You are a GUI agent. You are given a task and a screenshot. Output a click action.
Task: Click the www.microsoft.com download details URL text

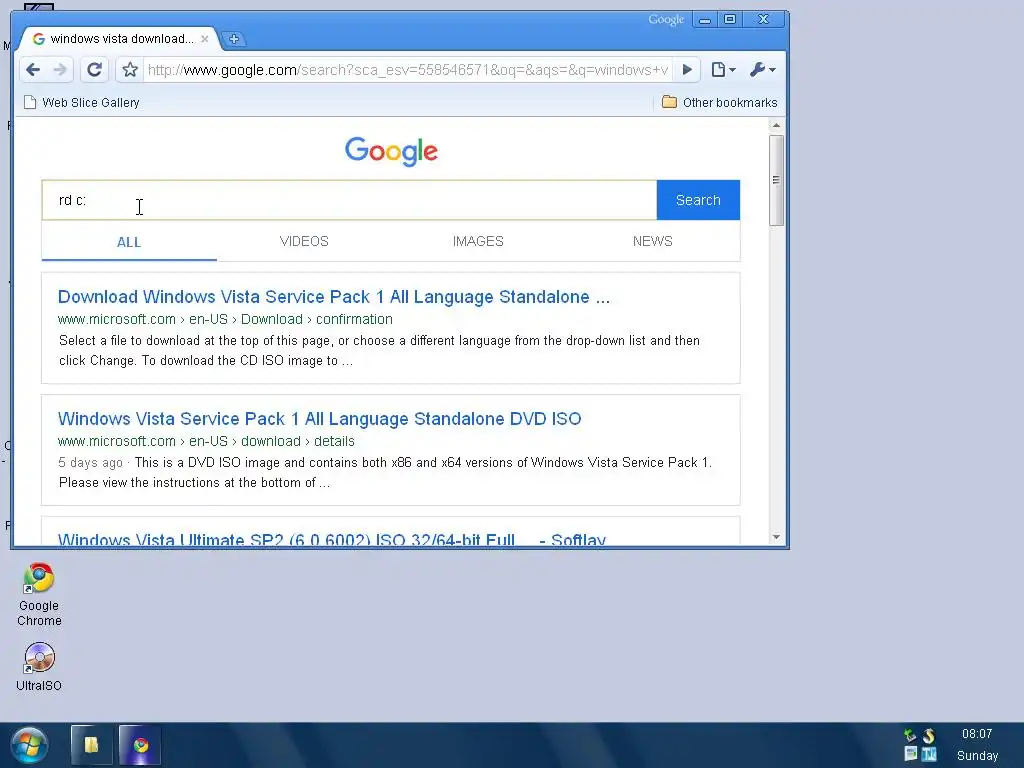206,441
